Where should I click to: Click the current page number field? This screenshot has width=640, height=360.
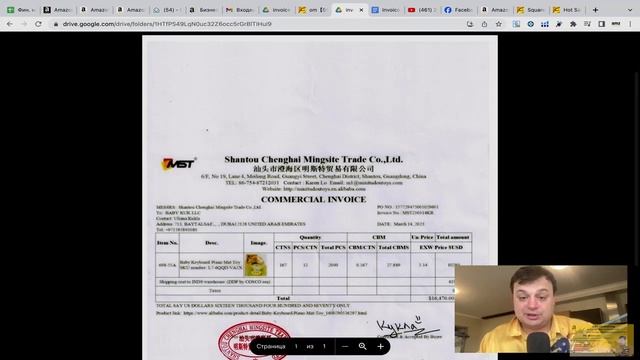296,347
